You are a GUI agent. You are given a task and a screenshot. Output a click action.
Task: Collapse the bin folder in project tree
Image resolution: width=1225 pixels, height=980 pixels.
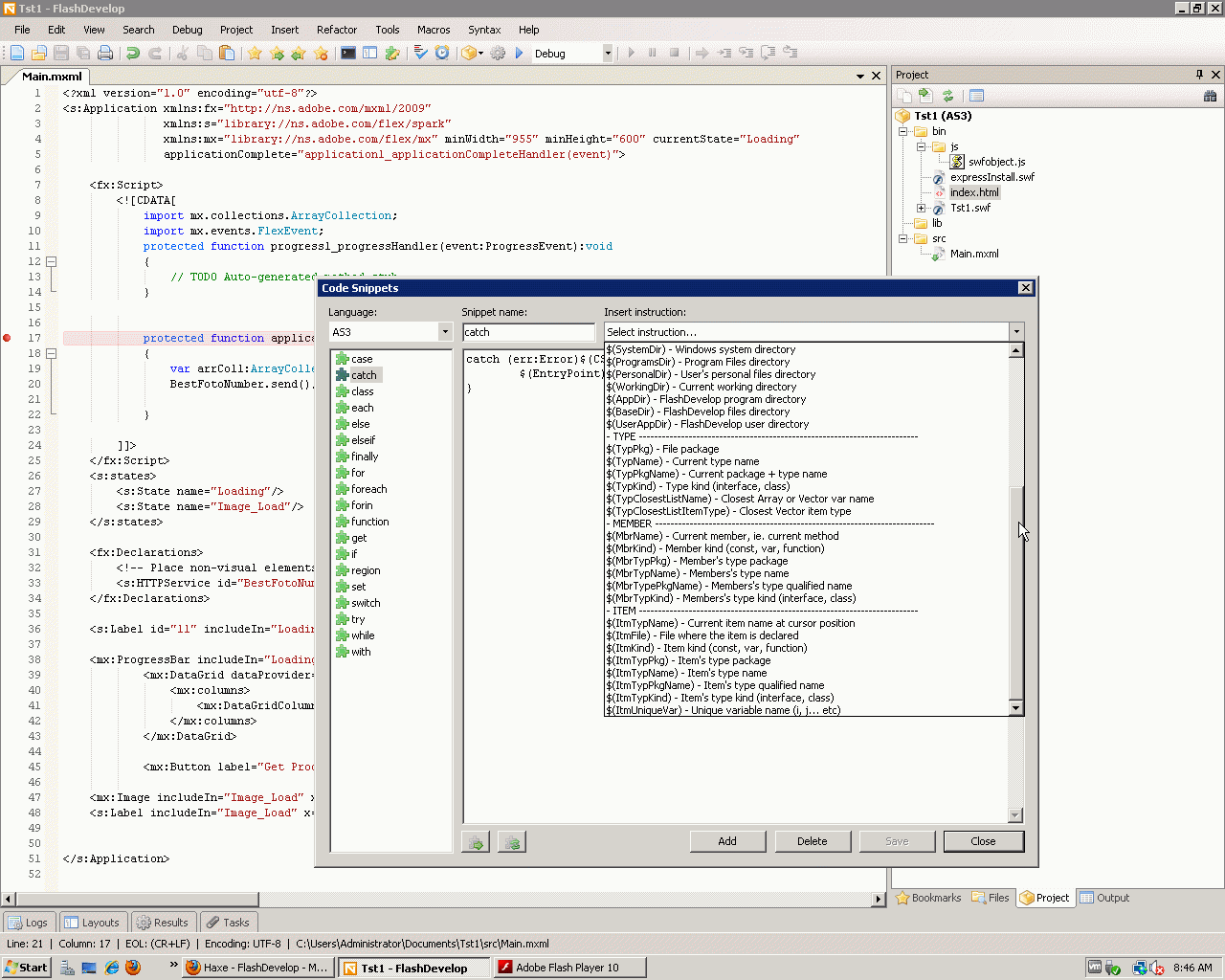(x=902, y=131)
